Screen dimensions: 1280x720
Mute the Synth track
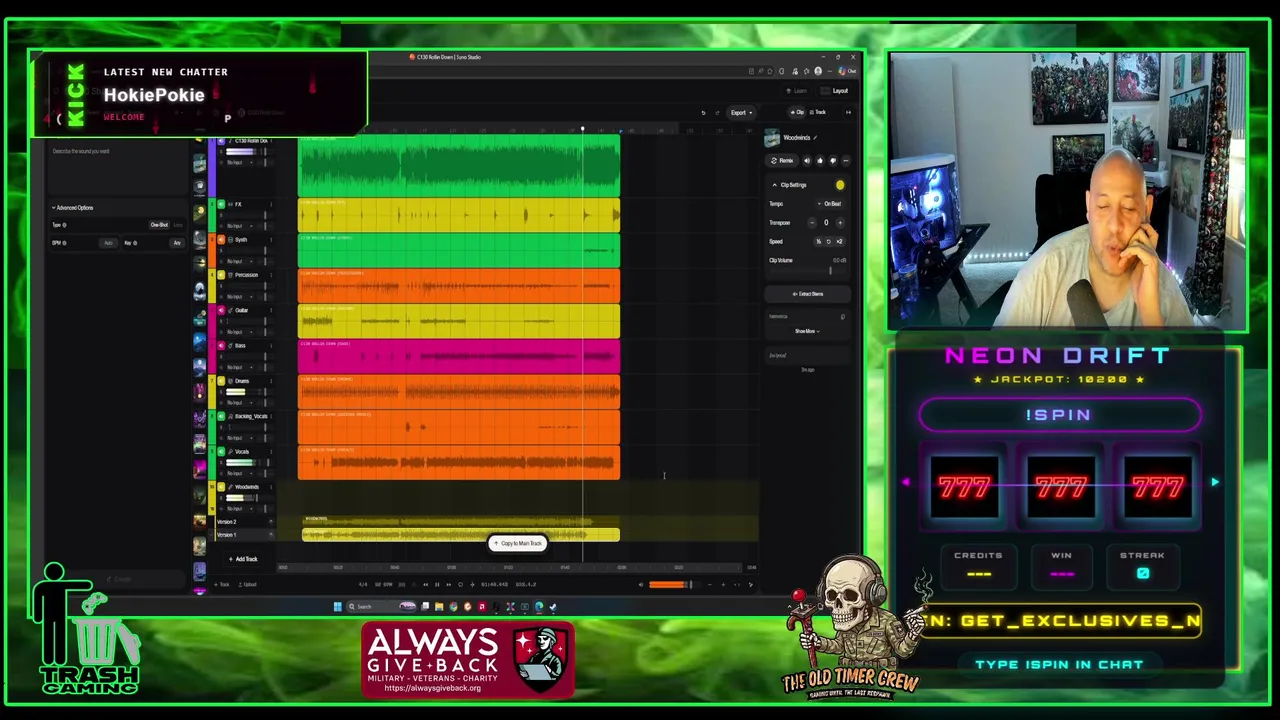click(221, 239)
